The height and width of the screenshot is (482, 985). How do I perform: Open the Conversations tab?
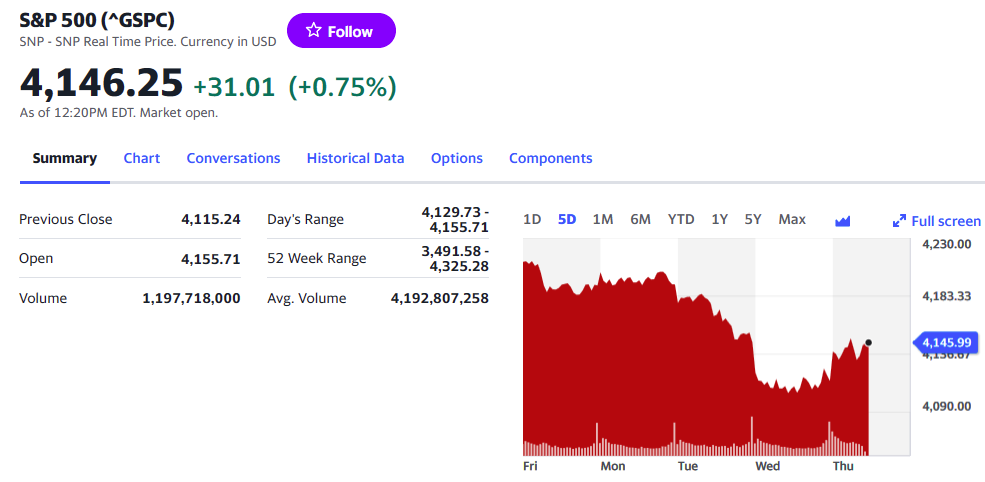pyautogui.click(x=233, y=158)
